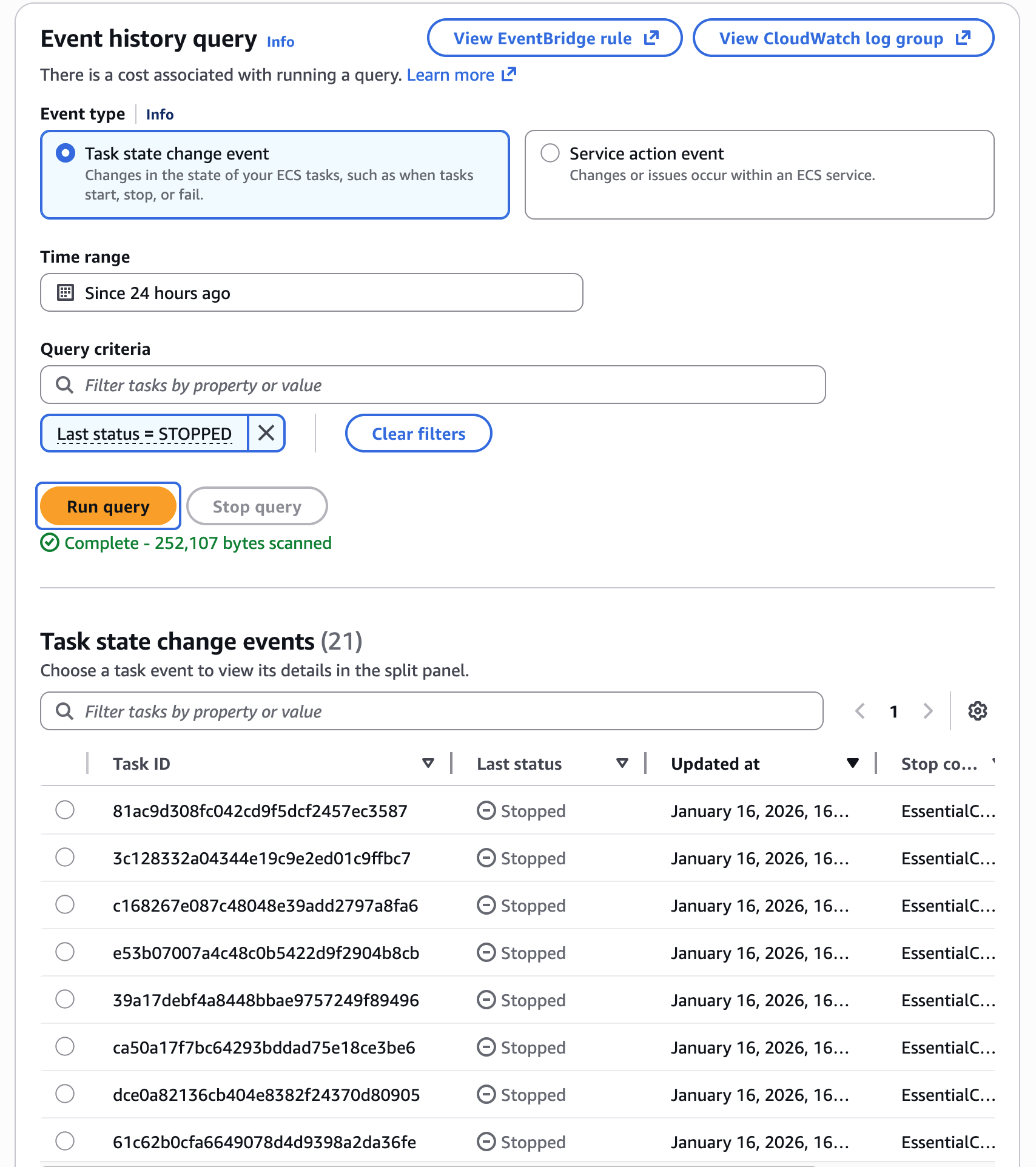Open the Since 24 hours ago time range
The width and height of the screenshot is (1036, 1167).
click(311, 293)
